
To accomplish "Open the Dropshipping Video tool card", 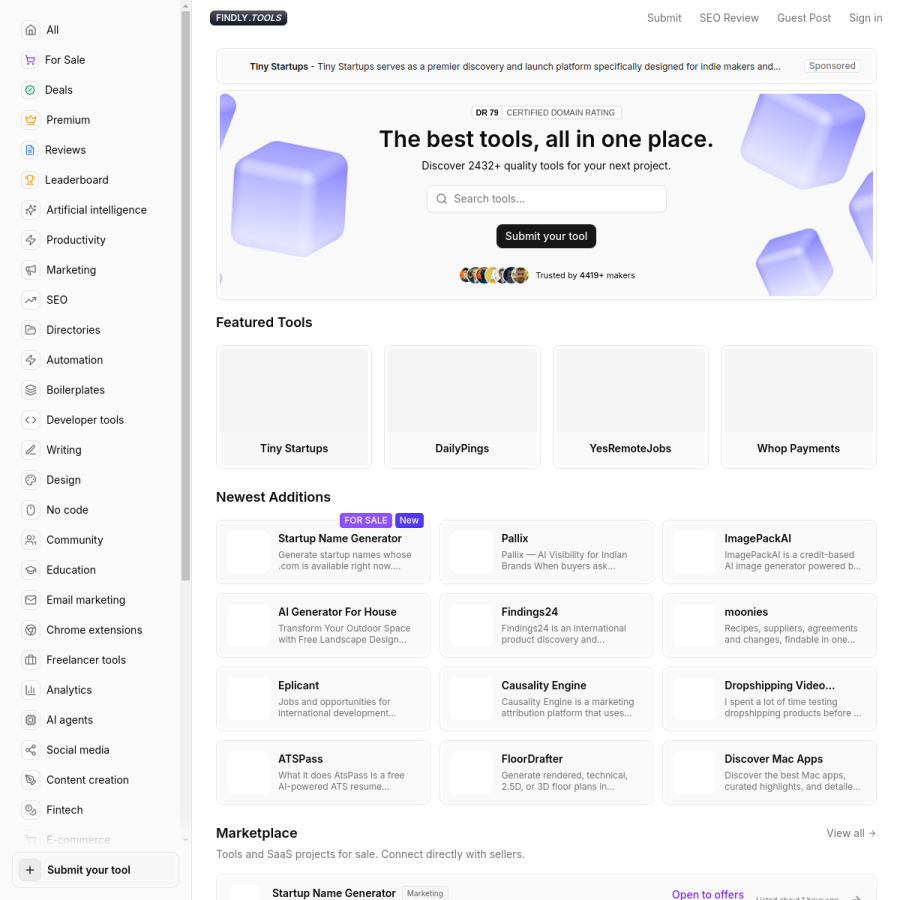I will tap(769, 699).
